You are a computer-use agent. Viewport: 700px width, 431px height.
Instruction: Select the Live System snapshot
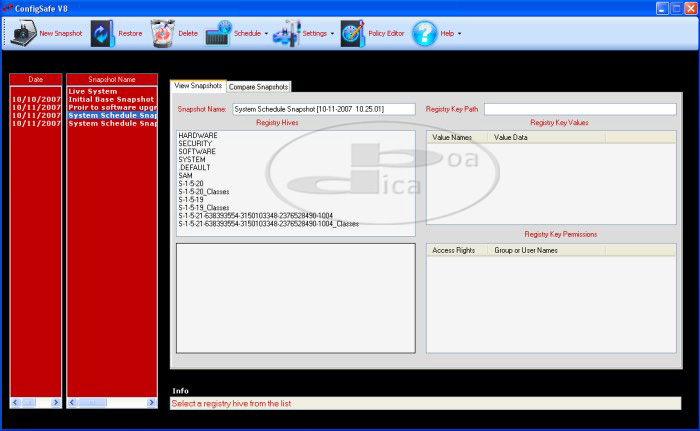(93, 92)
